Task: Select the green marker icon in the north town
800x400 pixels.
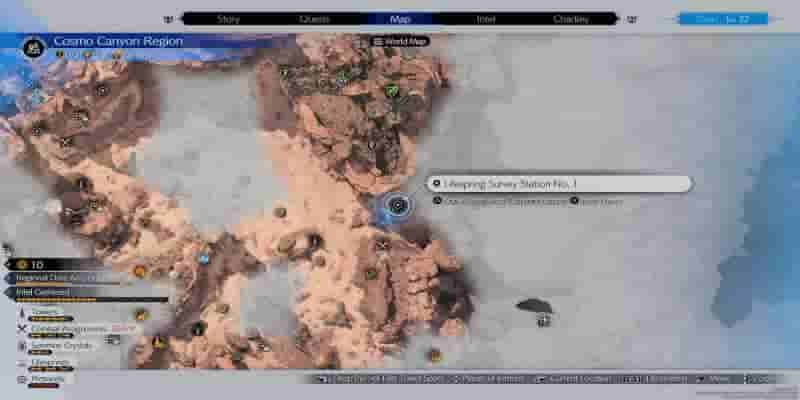Action: [391, 91]
